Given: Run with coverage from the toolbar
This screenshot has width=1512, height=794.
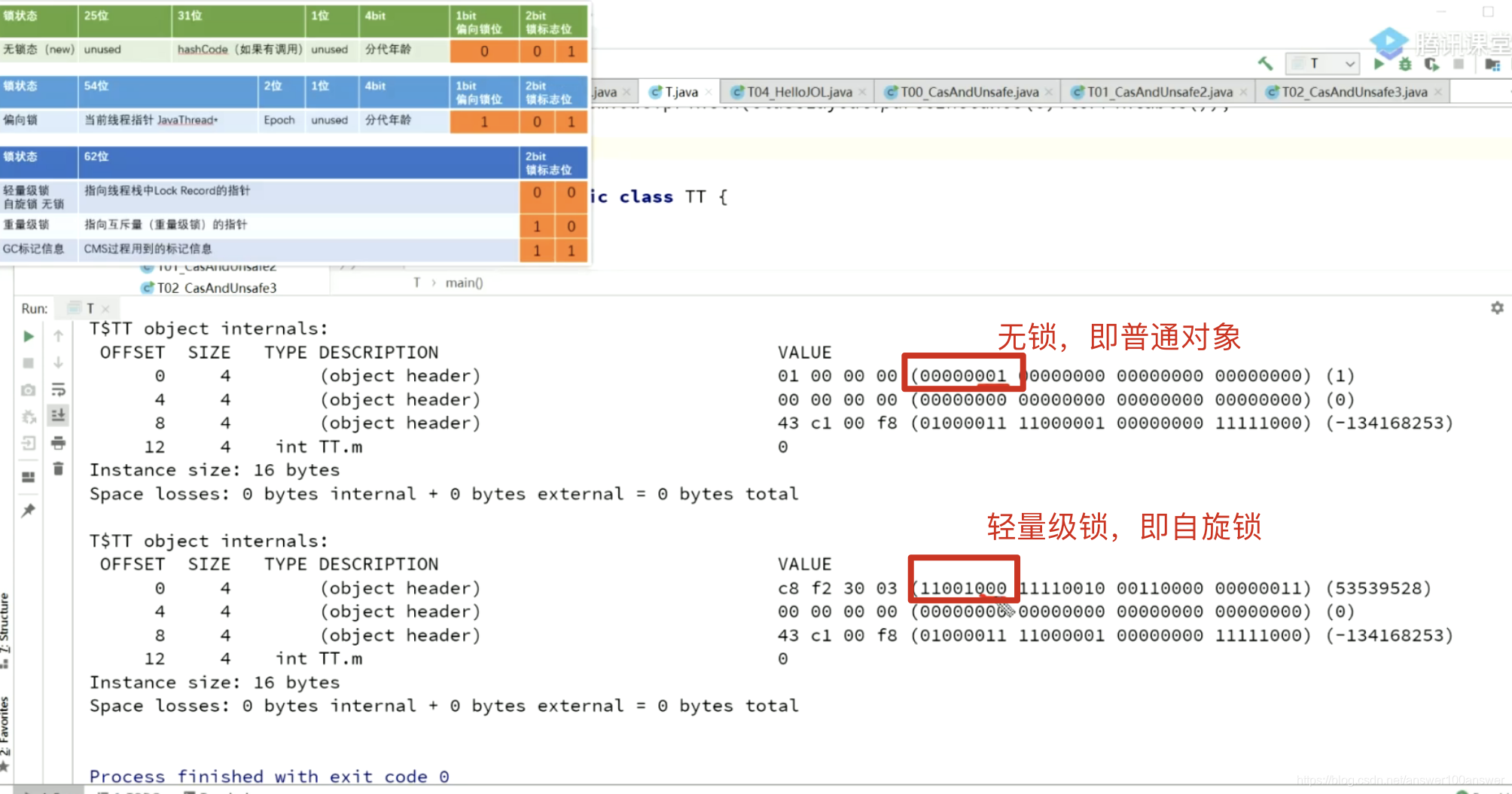Looking at the screenshot, I should pos(1431,64).
